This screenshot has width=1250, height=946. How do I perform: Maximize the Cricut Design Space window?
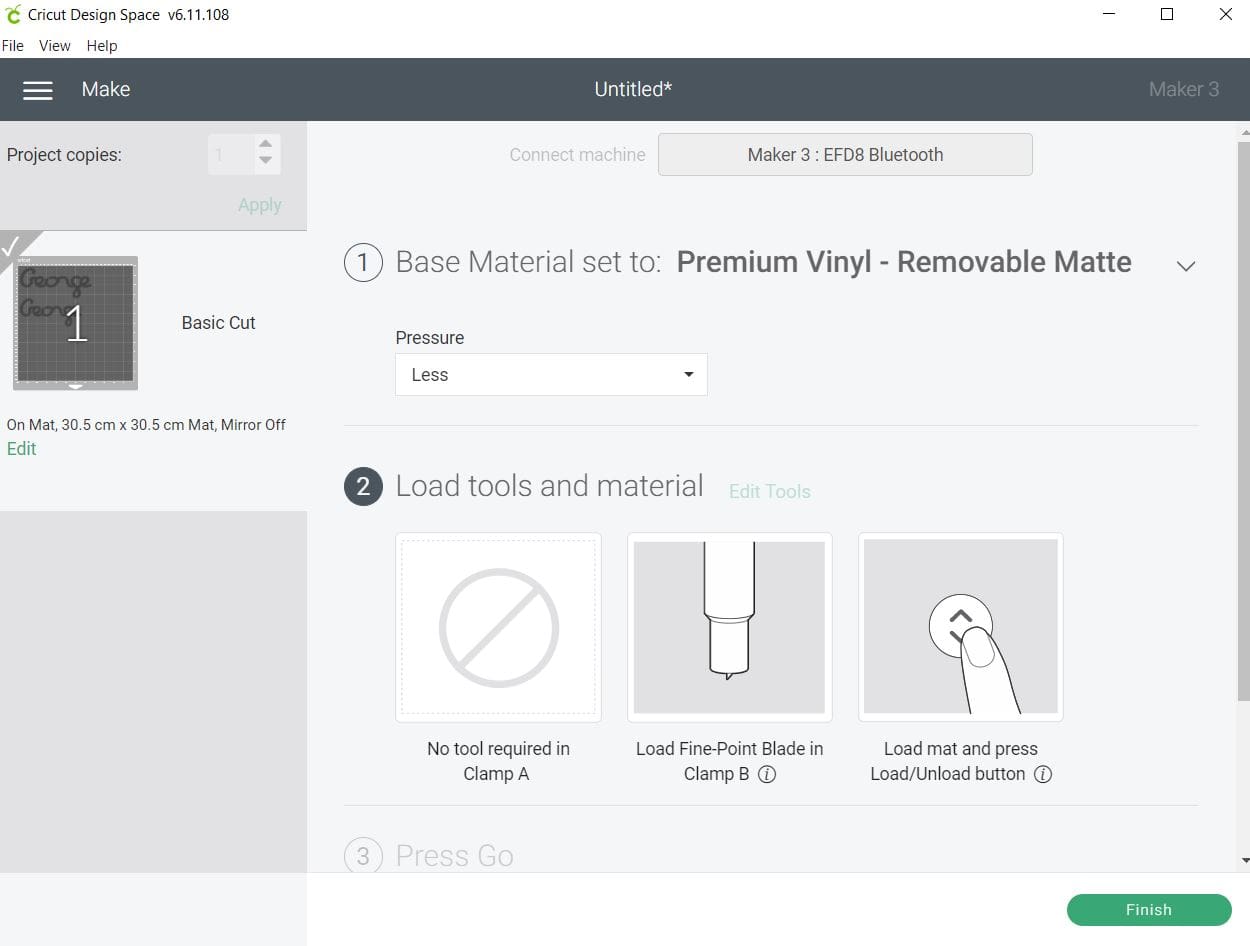tap(1167, 15)
